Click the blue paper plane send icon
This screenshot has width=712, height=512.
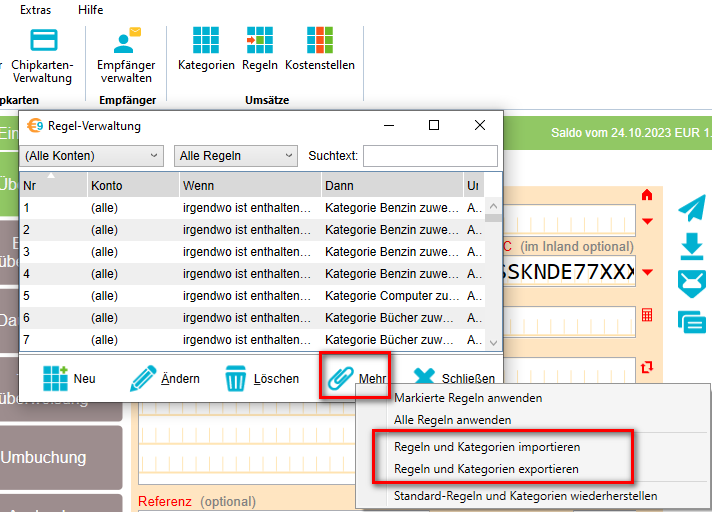[x=691, y=208]
